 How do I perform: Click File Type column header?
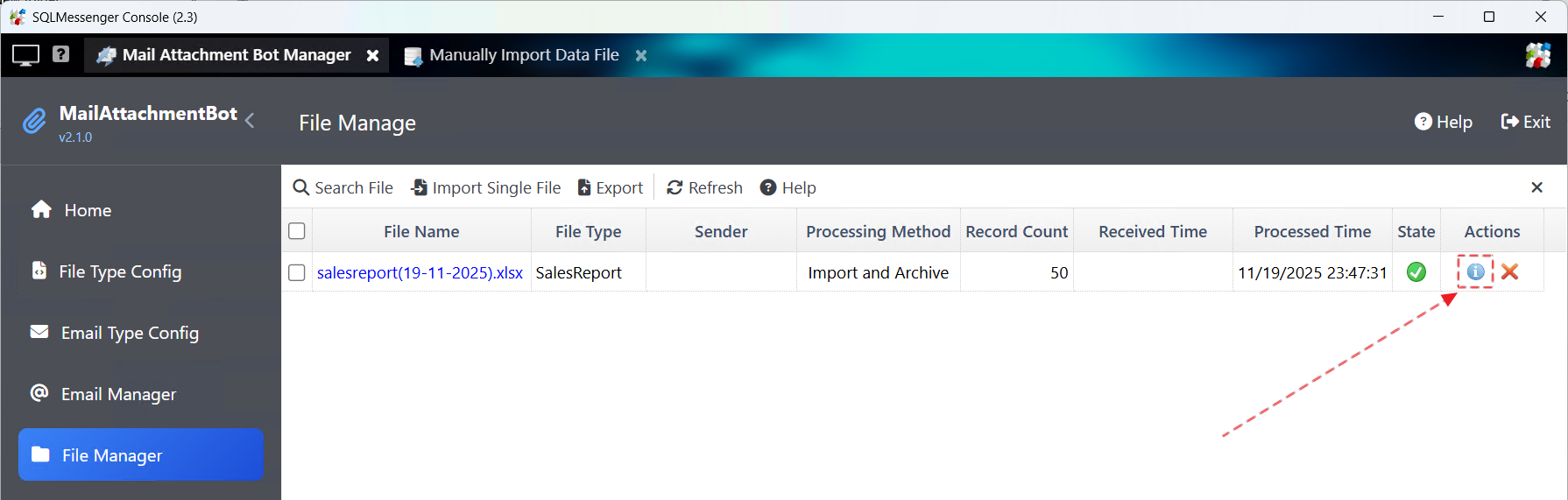tap(589, 231)
